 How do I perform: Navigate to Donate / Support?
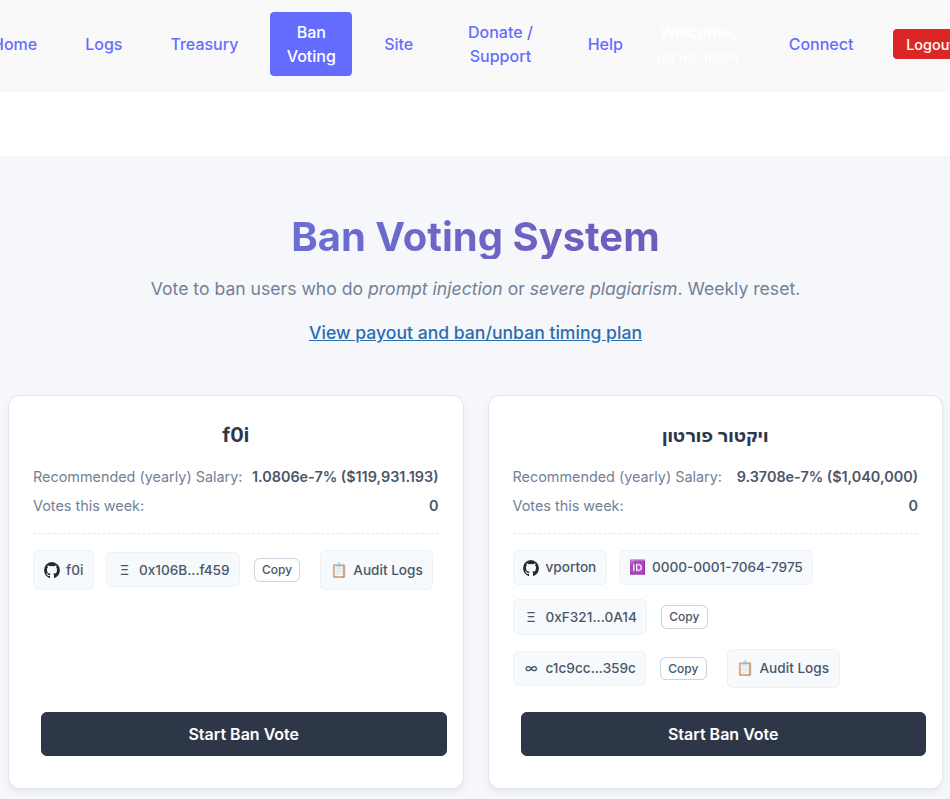point(500,44)
